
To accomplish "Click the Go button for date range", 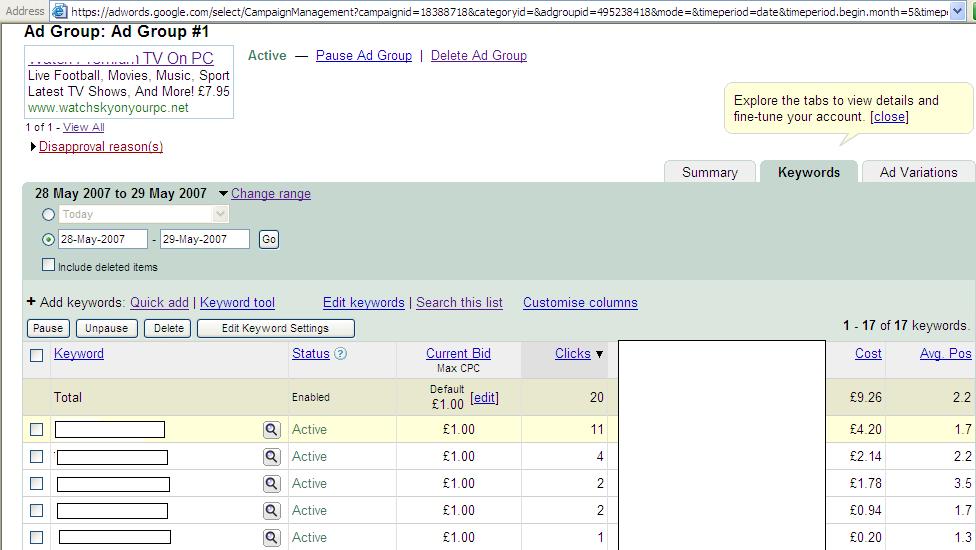I will click(269, 240).
